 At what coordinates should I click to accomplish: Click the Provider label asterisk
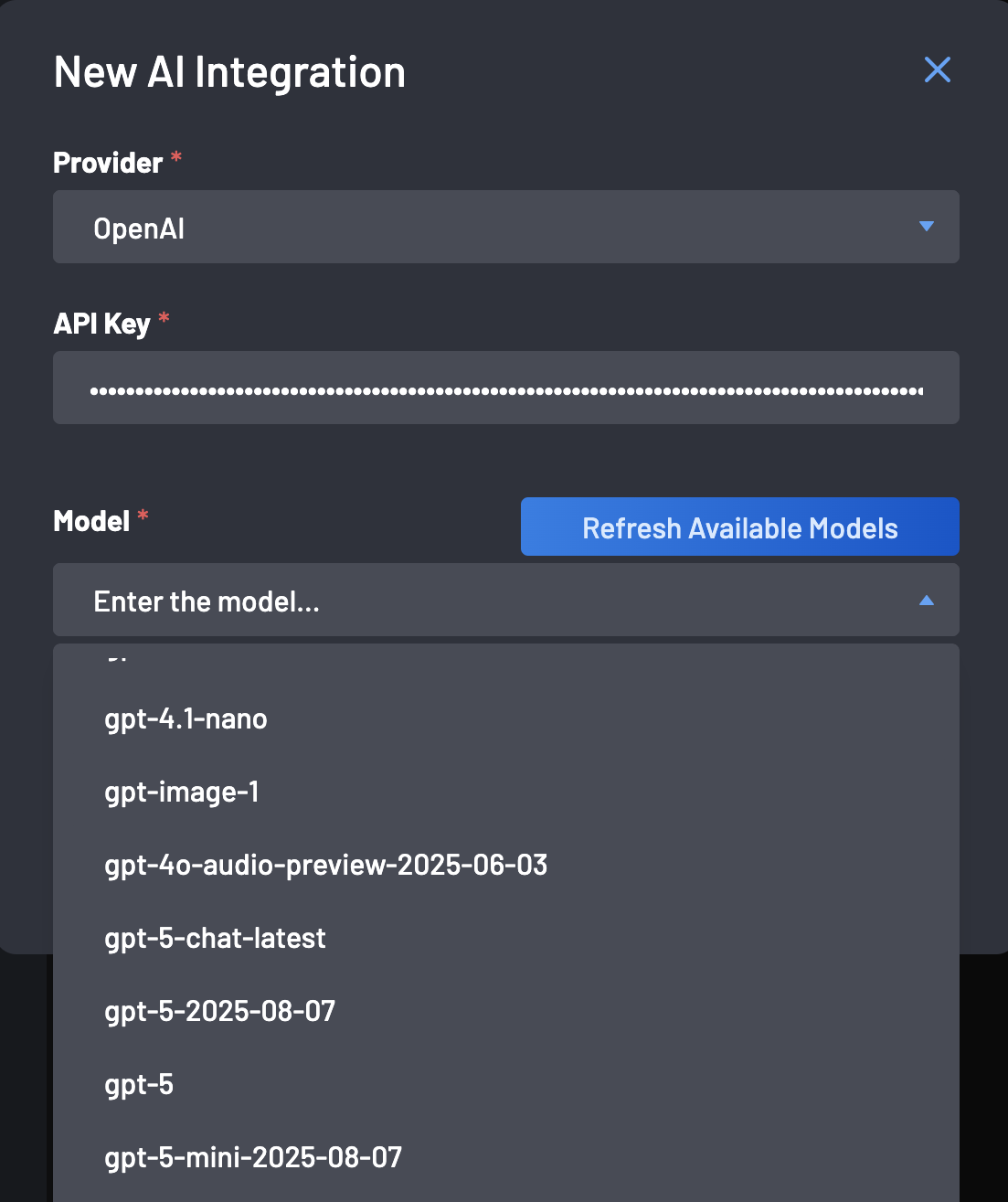pyautogui.click(x=175, y=157)
